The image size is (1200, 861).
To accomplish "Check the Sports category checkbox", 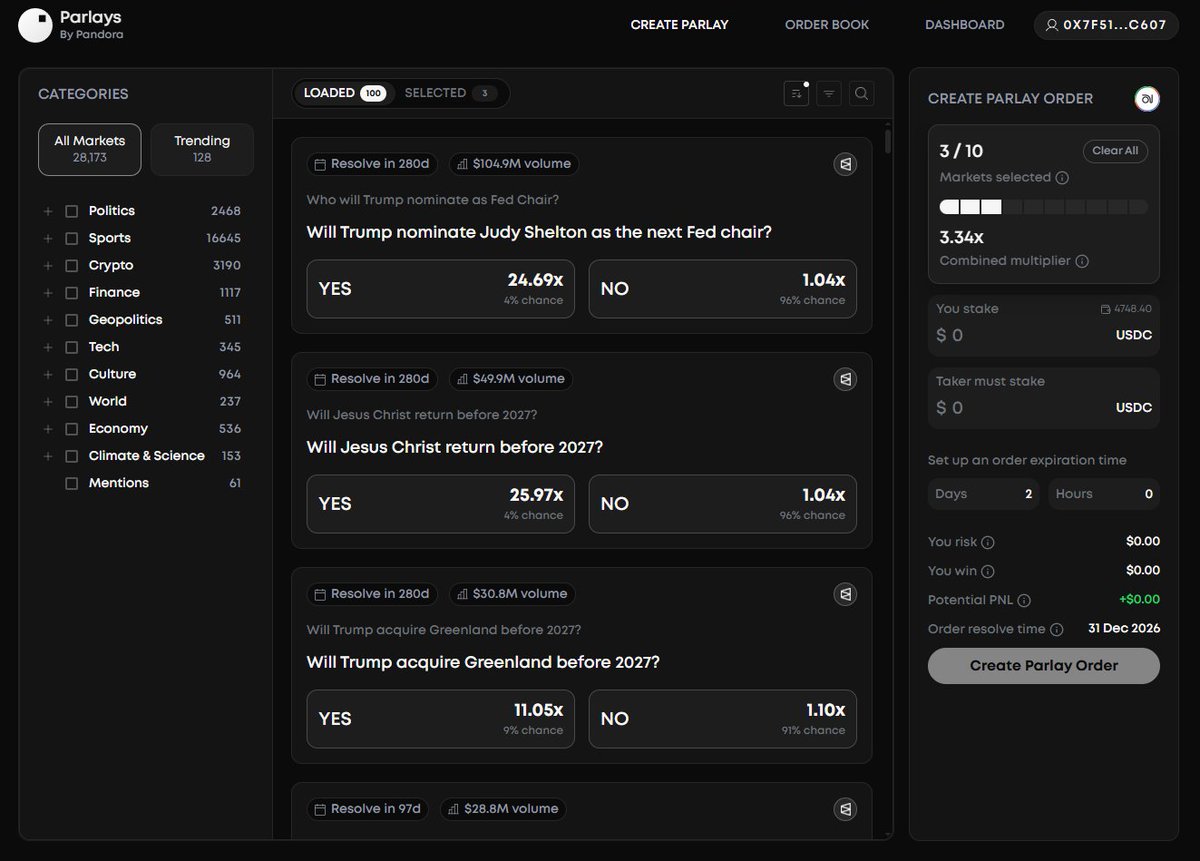I will 71,238.
